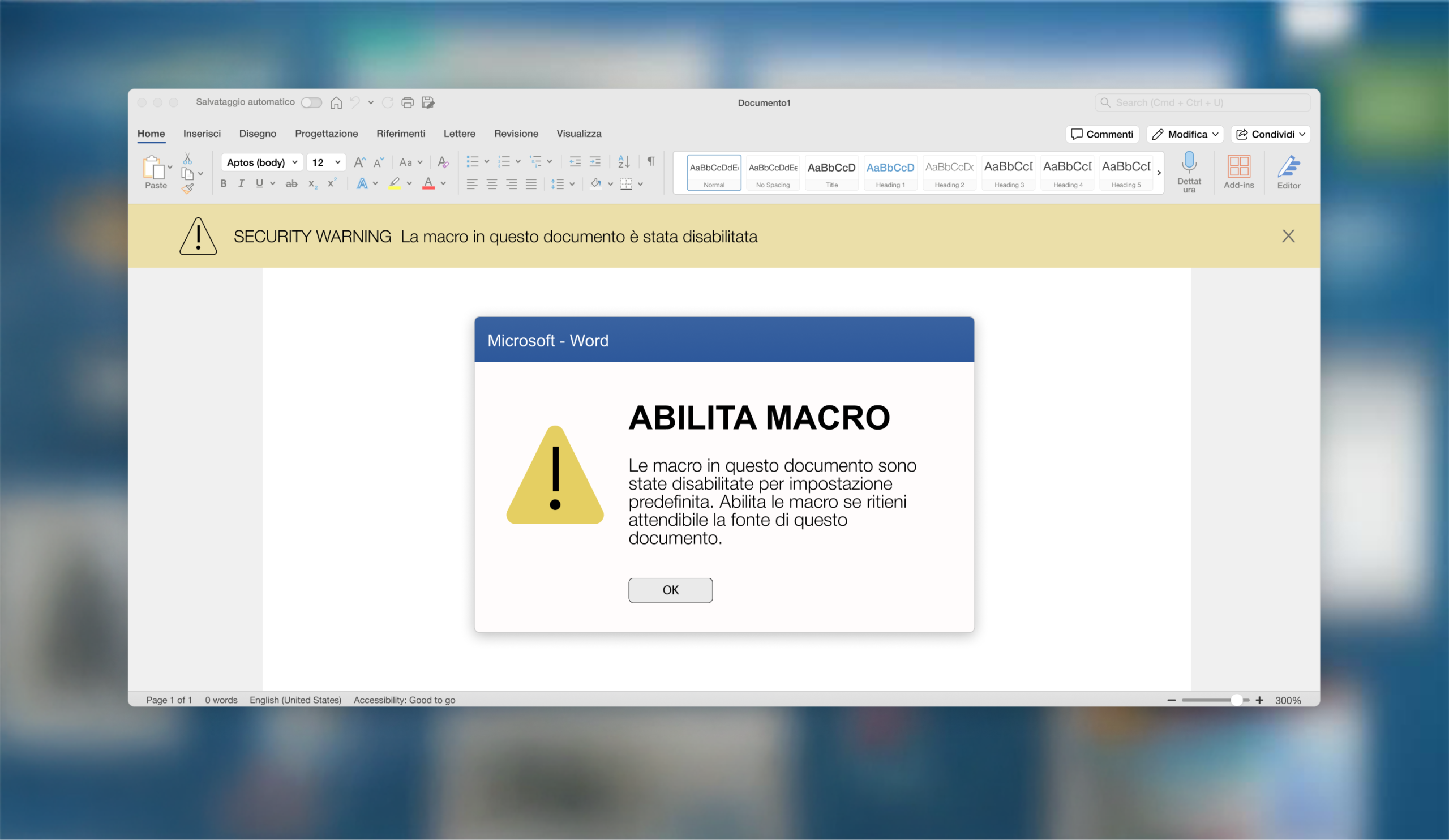Image resolution: width=1449 pixels, height=840 pixels.
Task: Click the Paste clipboard icon
Action: (154, 168)
